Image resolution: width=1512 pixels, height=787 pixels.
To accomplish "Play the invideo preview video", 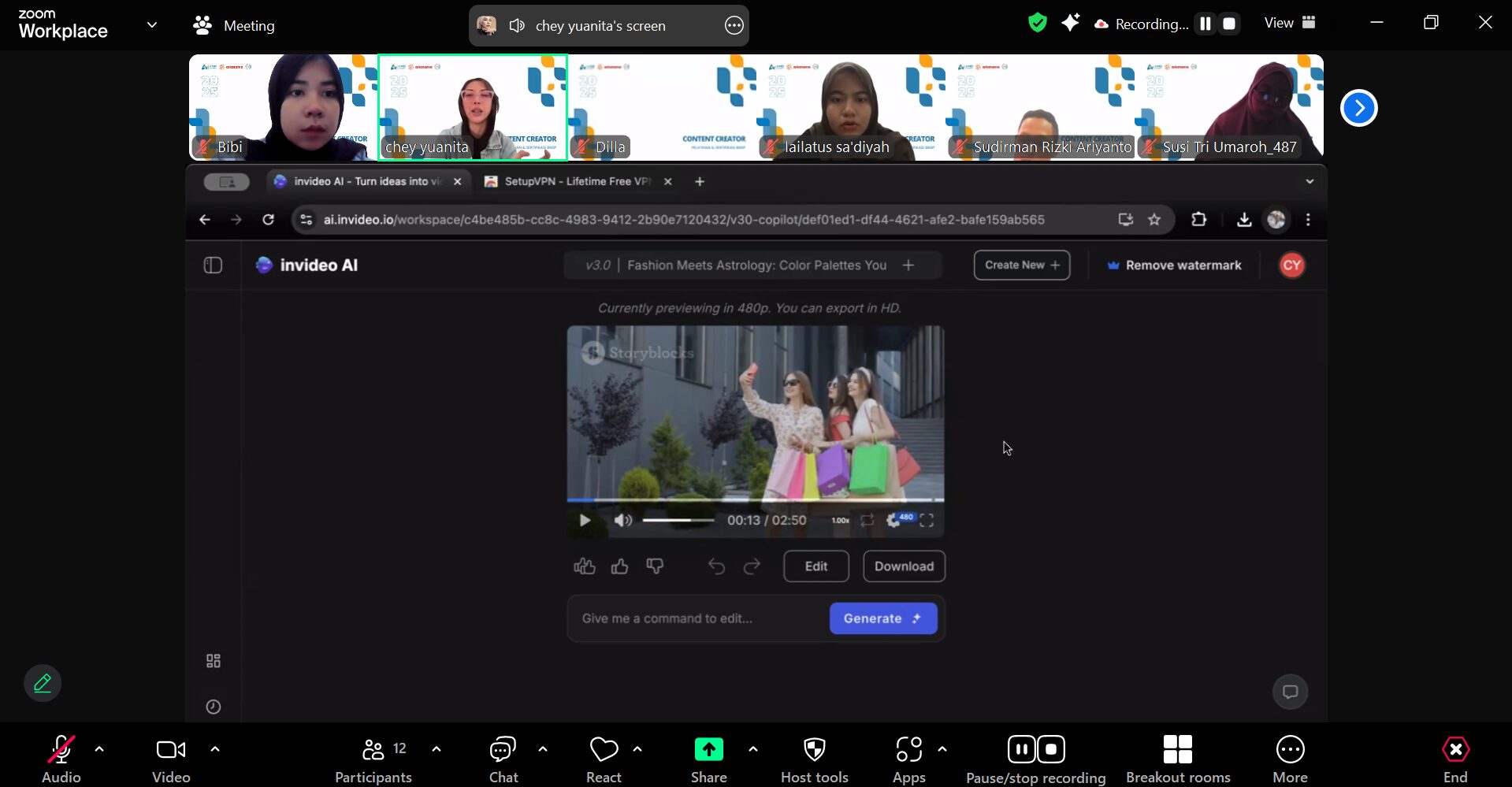I will (x=585, y=520).
